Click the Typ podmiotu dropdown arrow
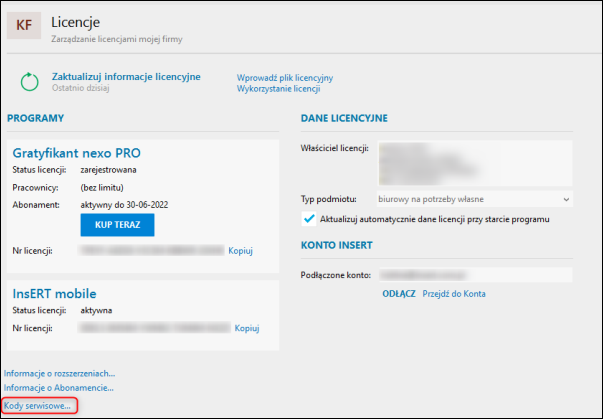Screen dimensions: 603x419 tap(566, 200)
